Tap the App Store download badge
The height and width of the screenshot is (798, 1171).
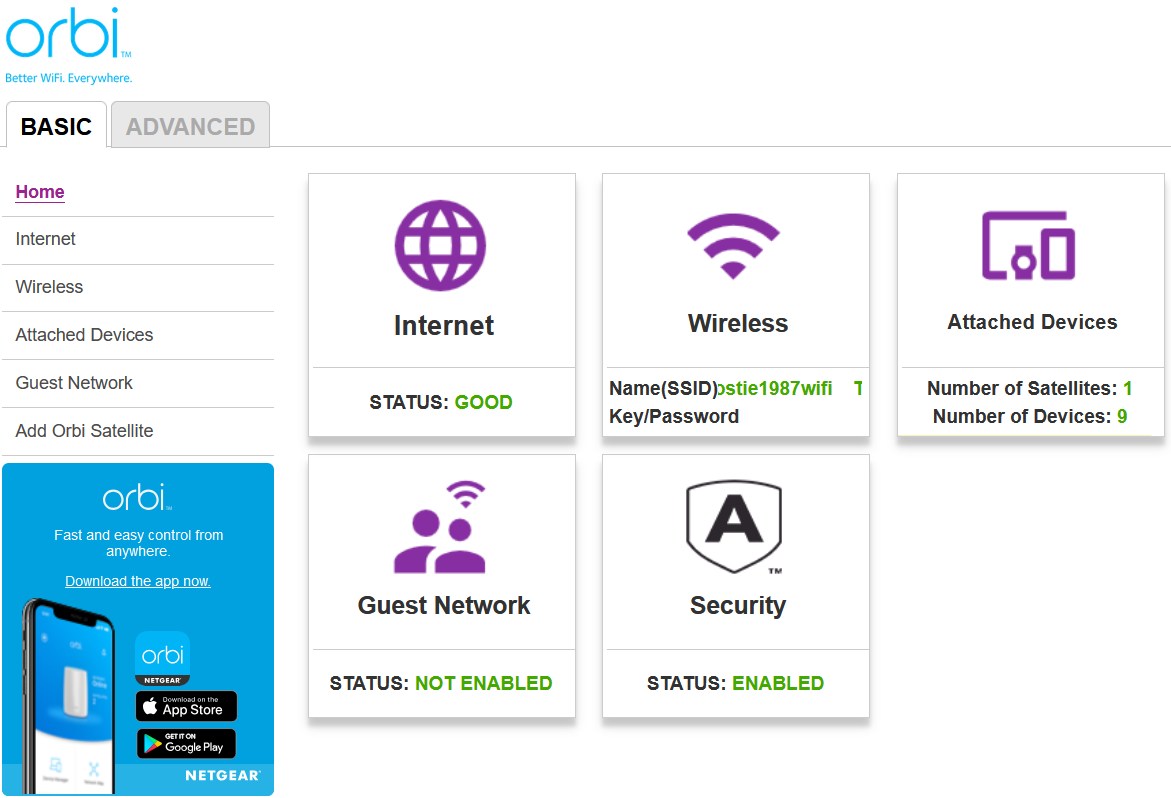pyautogui.click(x=187, y=706)
